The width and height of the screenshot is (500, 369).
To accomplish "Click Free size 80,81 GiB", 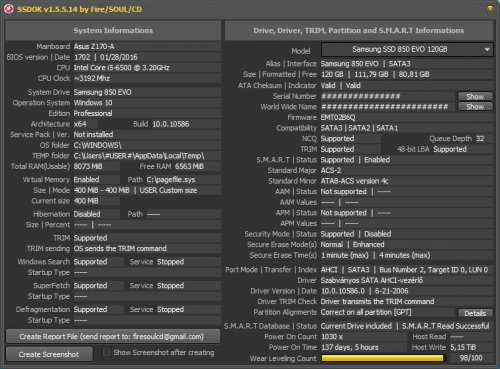I will pyautogui.click(x=414, y=74).
